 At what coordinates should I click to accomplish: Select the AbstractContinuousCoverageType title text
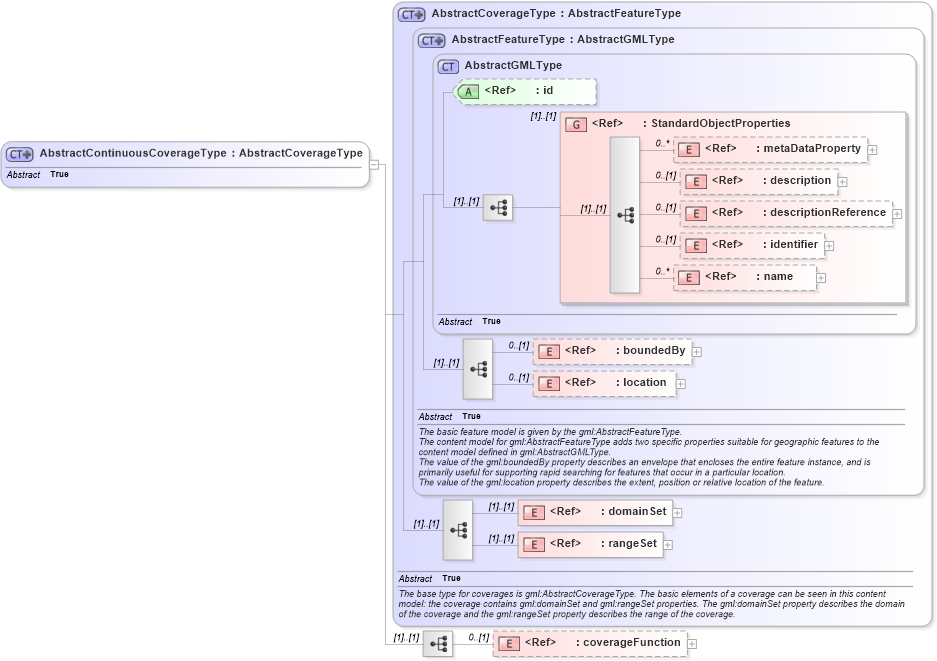(x=201, y=153)
